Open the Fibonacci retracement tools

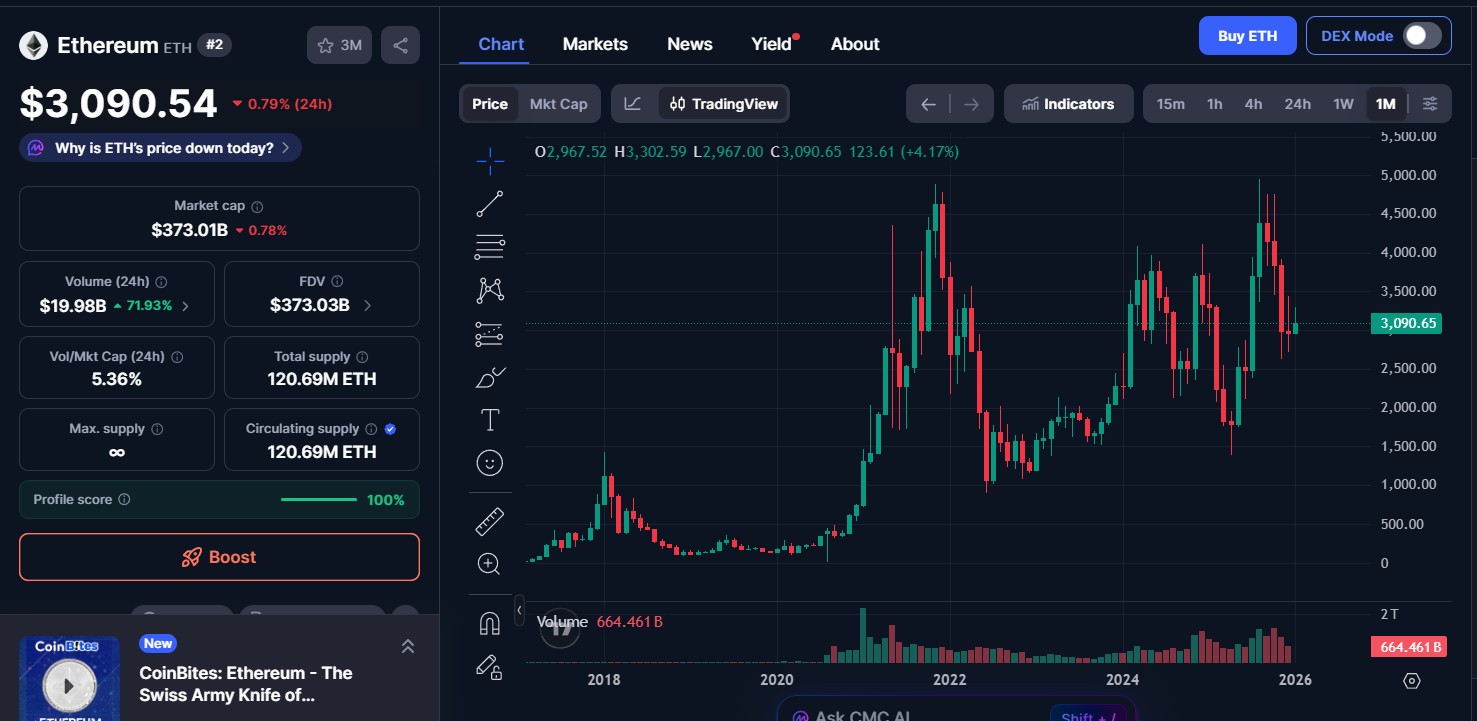(x=489, y=246)
